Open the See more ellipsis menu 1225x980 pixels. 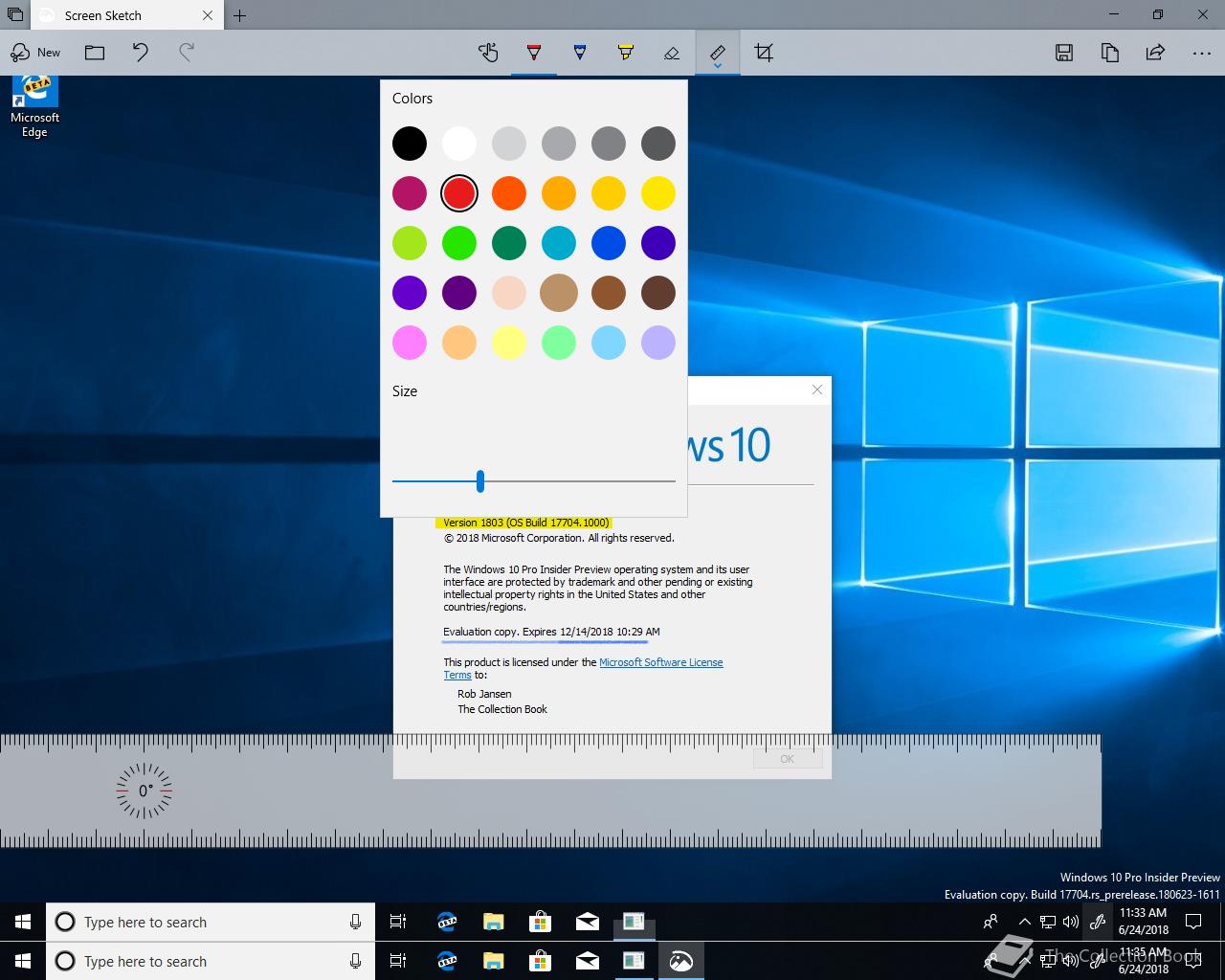click(1201, 53)
